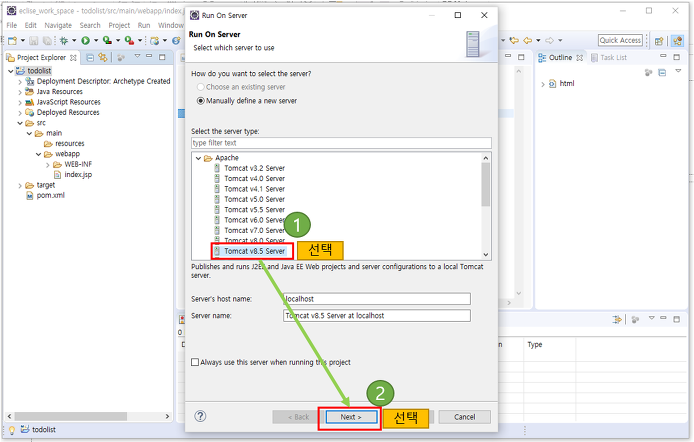Image resolution: width=694 pixels, height=442 pixels.
Task: Check 'Always use this server' checkbox
Action: click(x=195, y=362)
